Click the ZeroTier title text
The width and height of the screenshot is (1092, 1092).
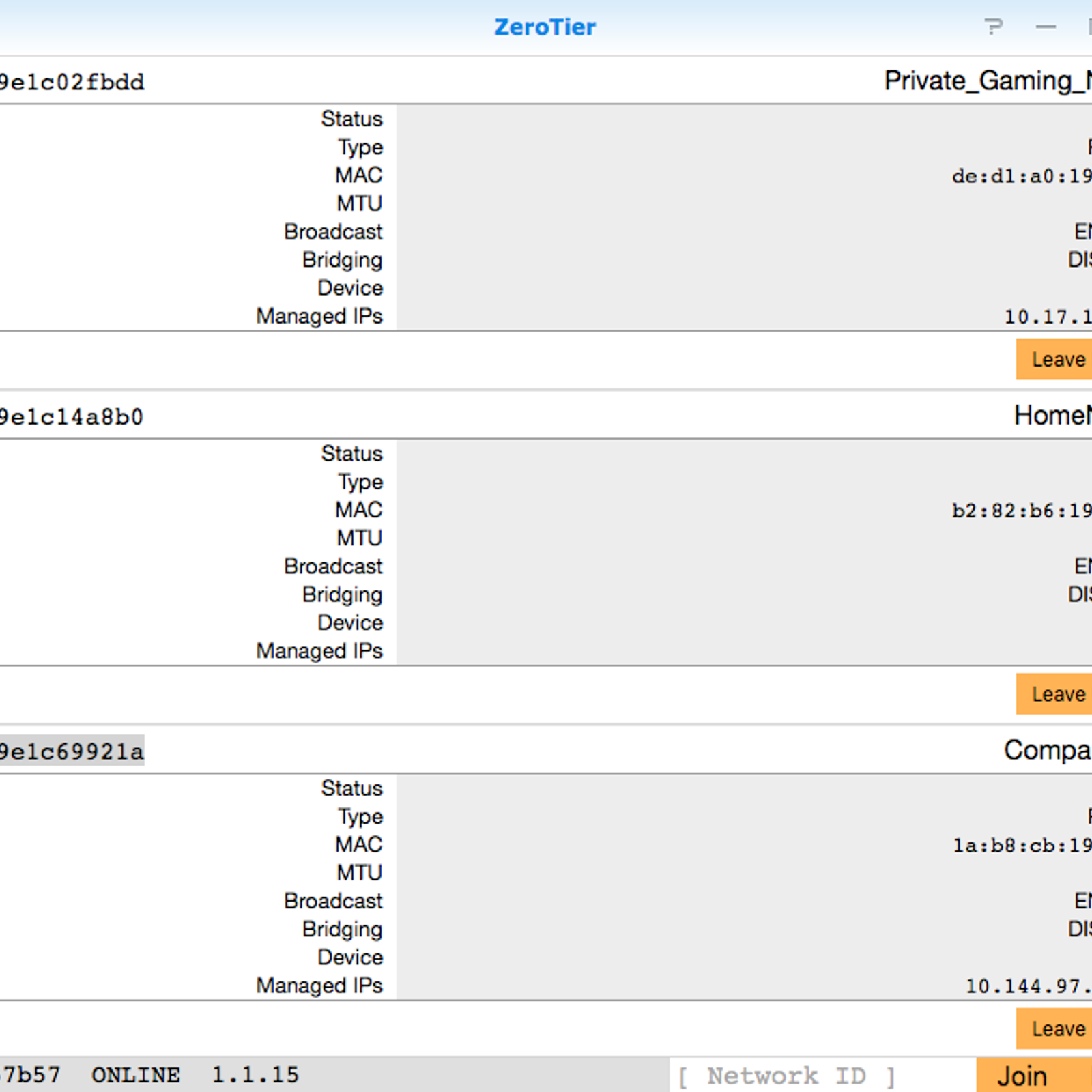(x=545, y=27)
